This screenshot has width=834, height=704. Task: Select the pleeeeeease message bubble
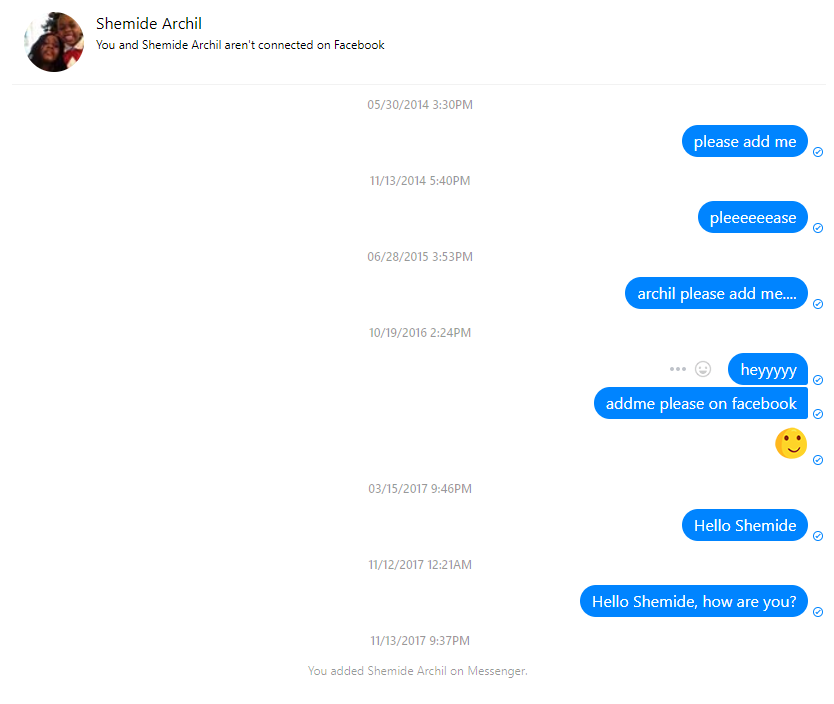tap(753, 217)
